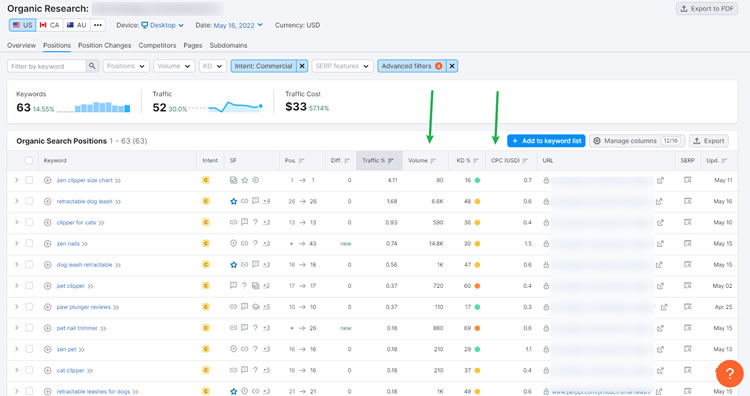Open external URL link for 'zen clipper size chart'
Screen dimensions: 750x396
point(660,180)
